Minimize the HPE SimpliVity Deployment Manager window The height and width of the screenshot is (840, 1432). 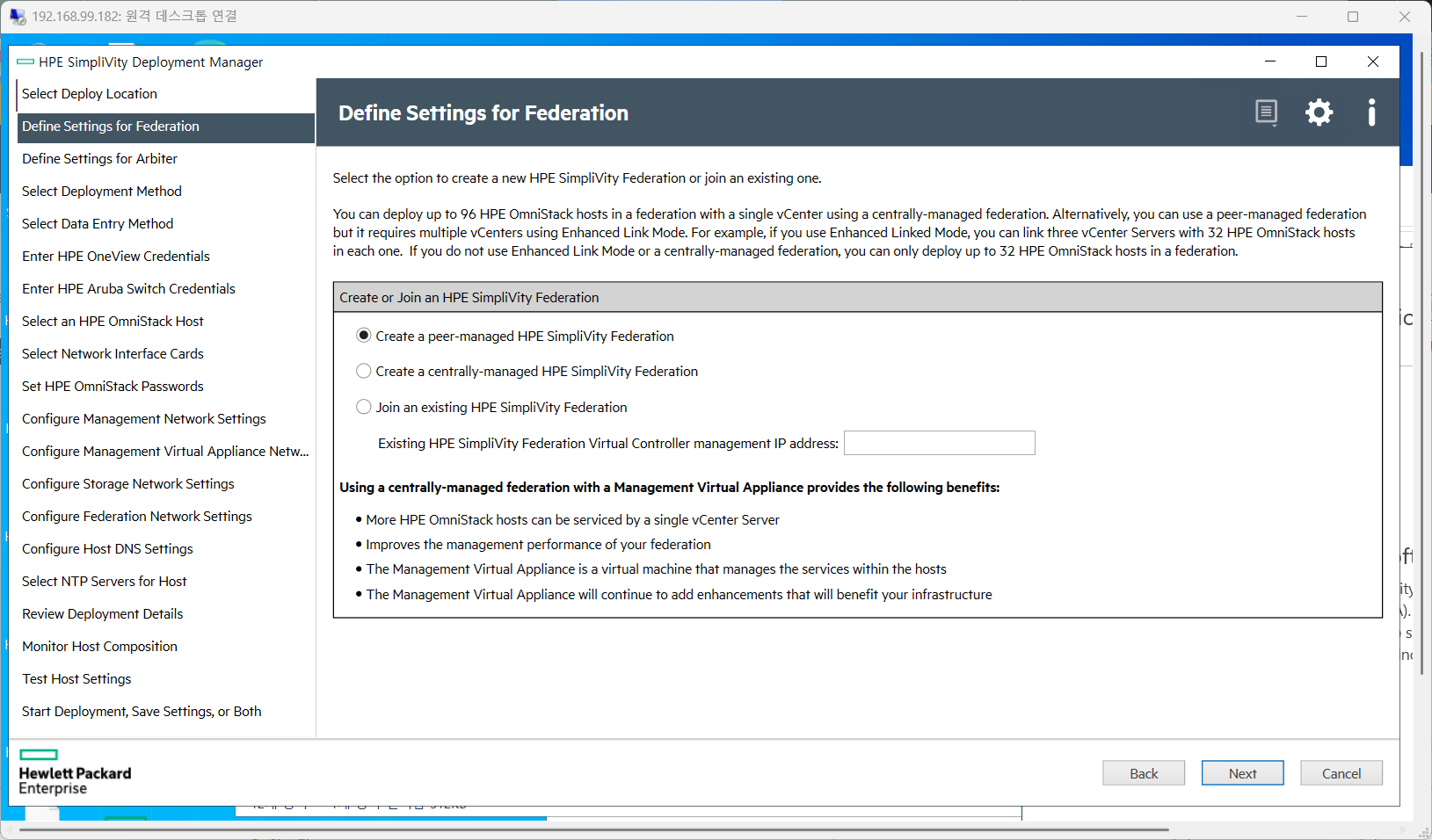point(1269,62)
